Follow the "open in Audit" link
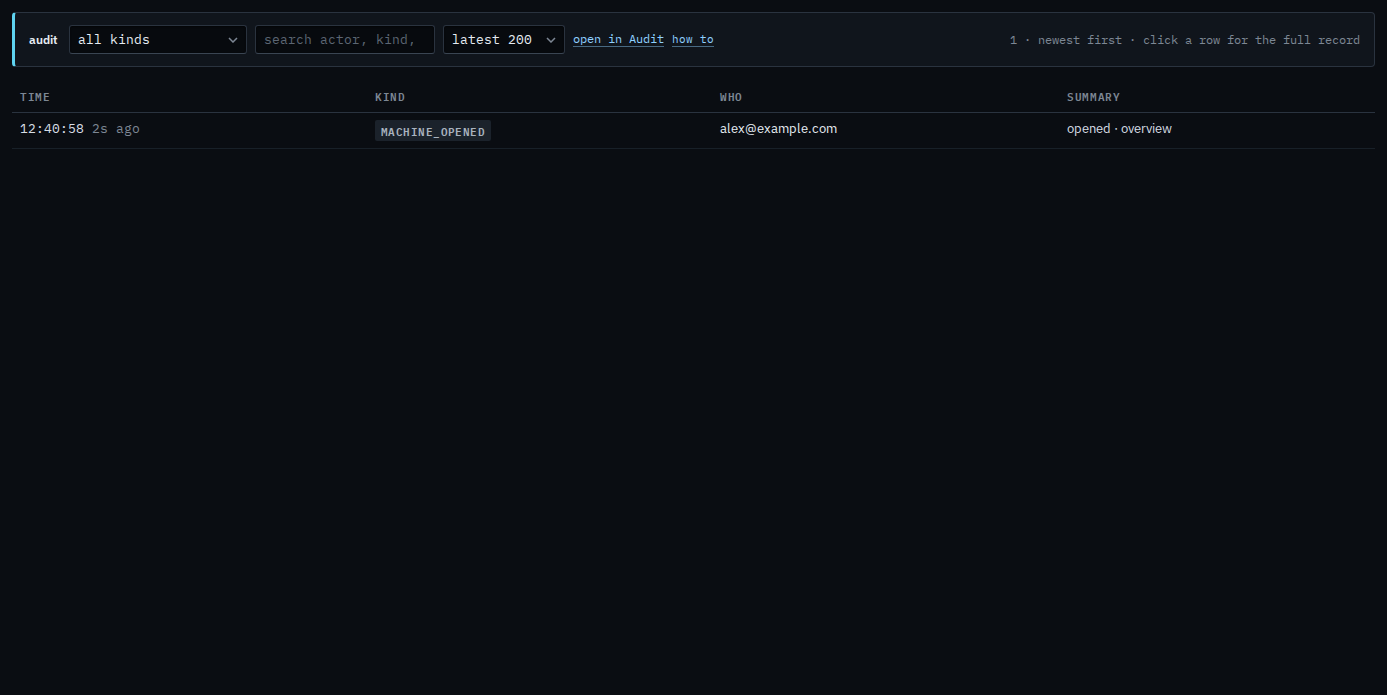This screenshot has height=695, width=1387. 618,40
